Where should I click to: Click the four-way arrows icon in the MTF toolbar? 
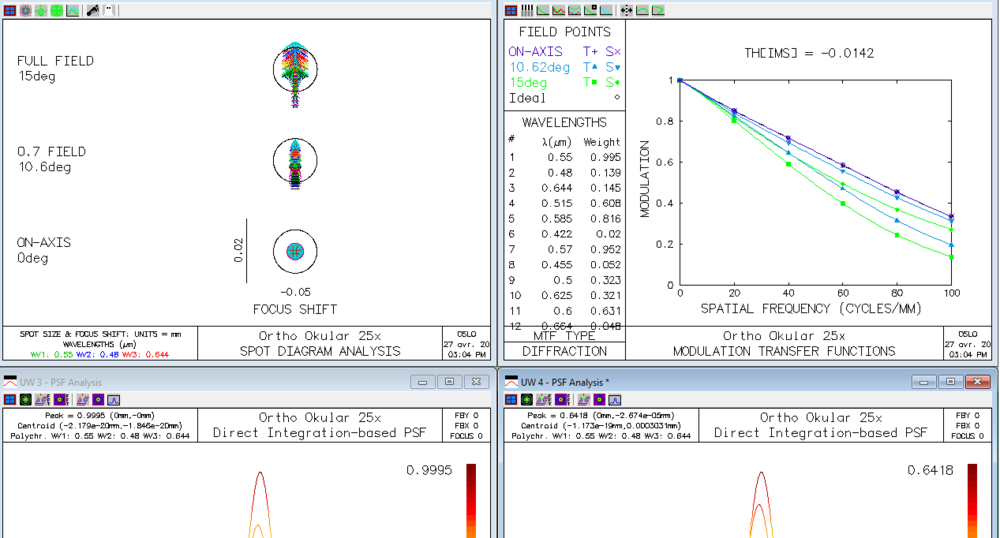pos(626,11)
